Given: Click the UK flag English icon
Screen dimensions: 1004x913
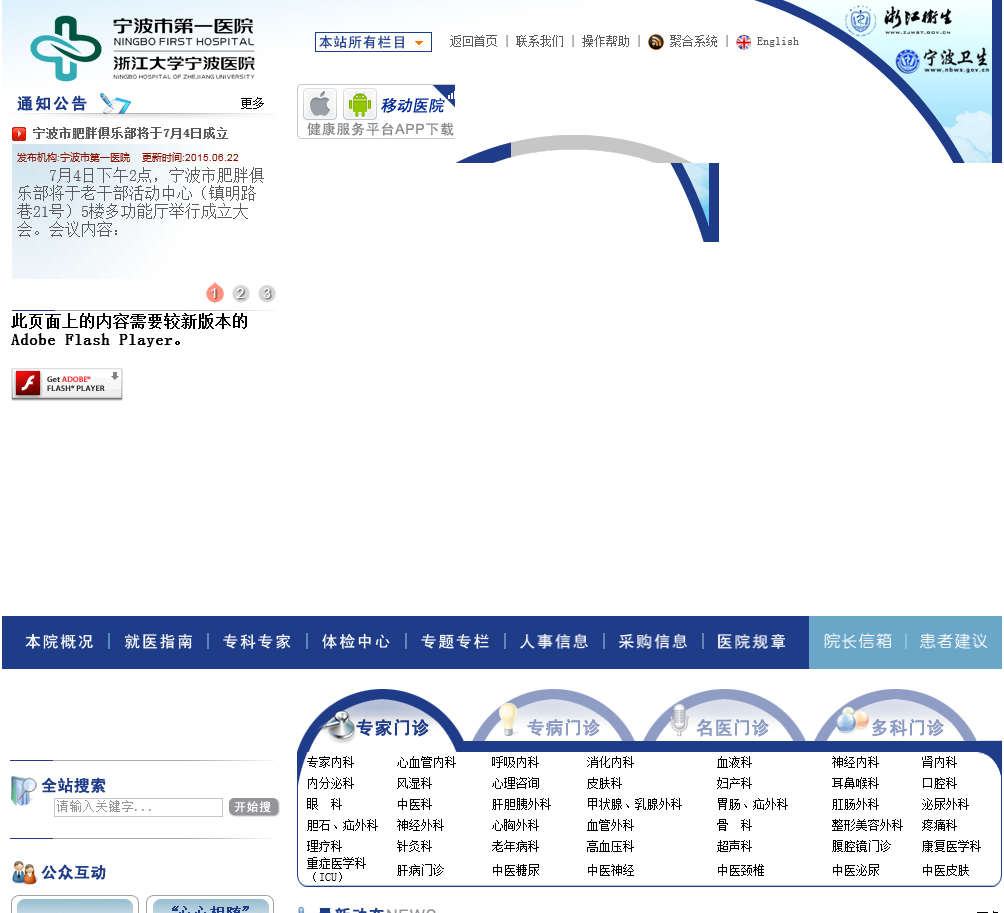Looking at the screenshot, I should [743, 42].
